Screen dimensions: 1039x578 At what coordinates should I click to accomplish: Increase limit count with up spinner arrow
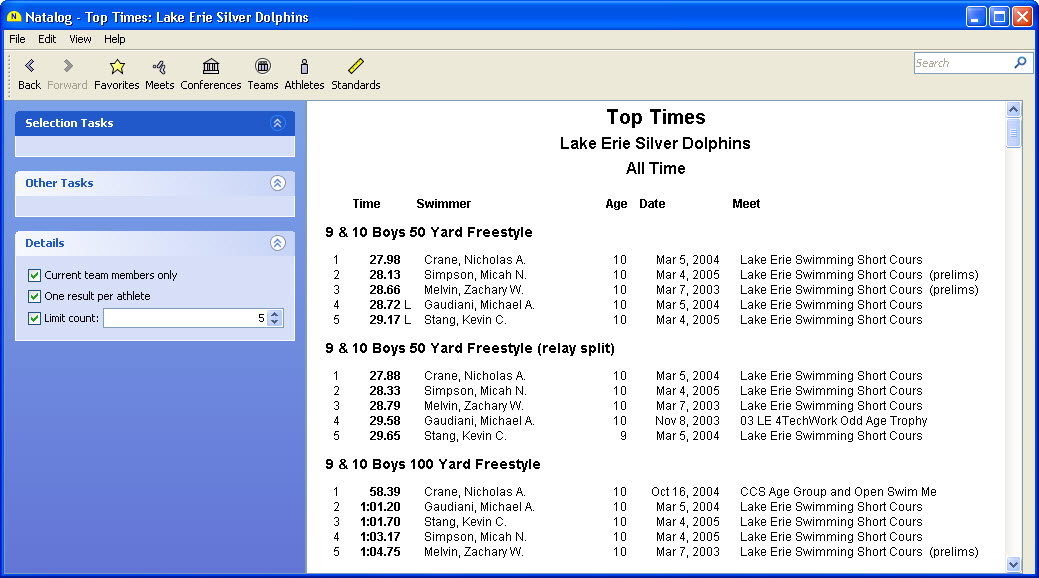coord(276,314)
